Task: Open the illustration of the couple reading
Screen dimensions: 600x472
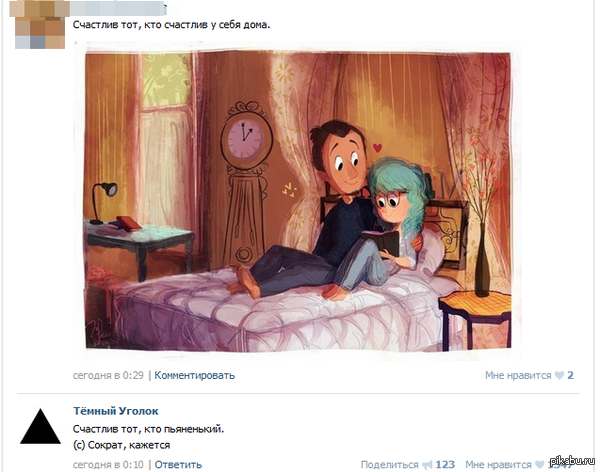Action: pyautogui.click(x=298, y=202)
